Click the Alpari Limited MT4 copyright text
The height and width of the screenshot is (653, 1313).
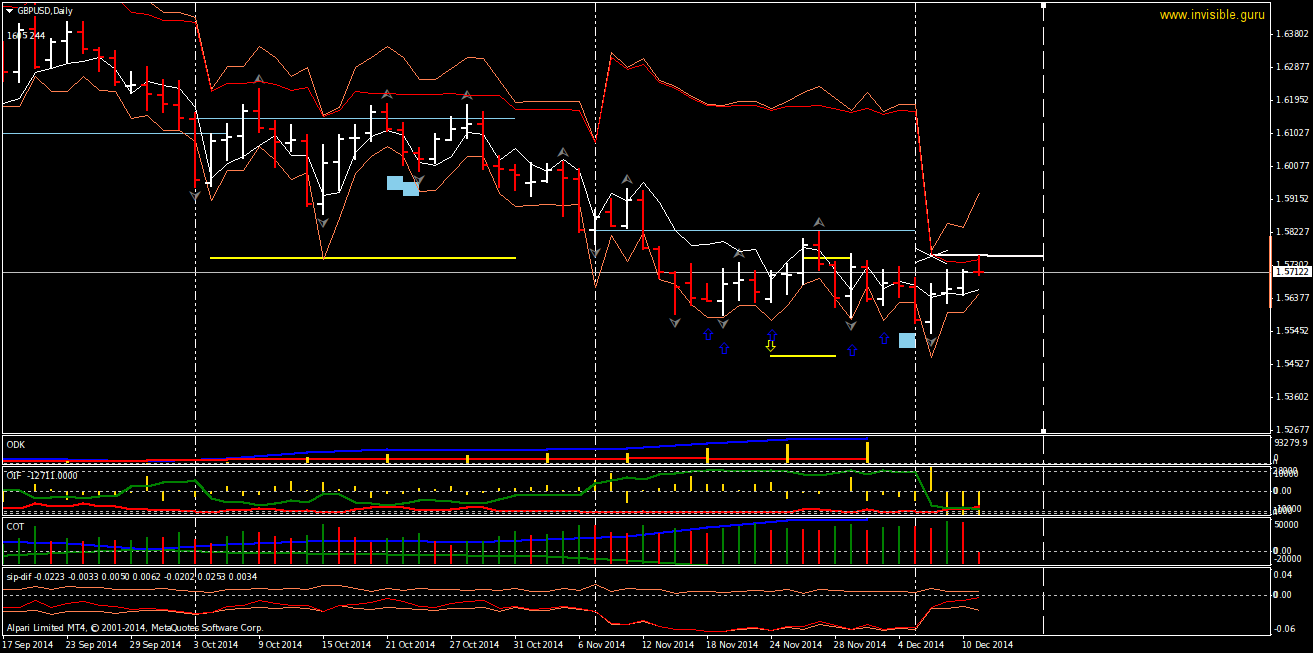click(x=134, y=628)
